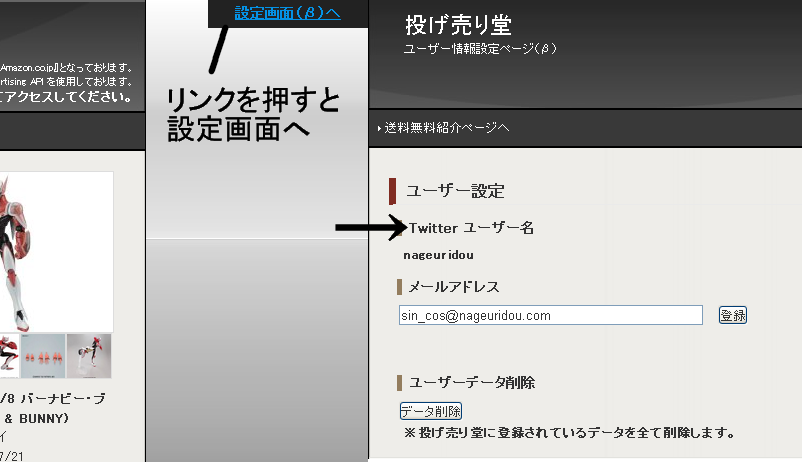Viewport: 802px width, 462px height.
Task: Go to 送料無料紹介ページへ link
Action: tap(447, 128)
